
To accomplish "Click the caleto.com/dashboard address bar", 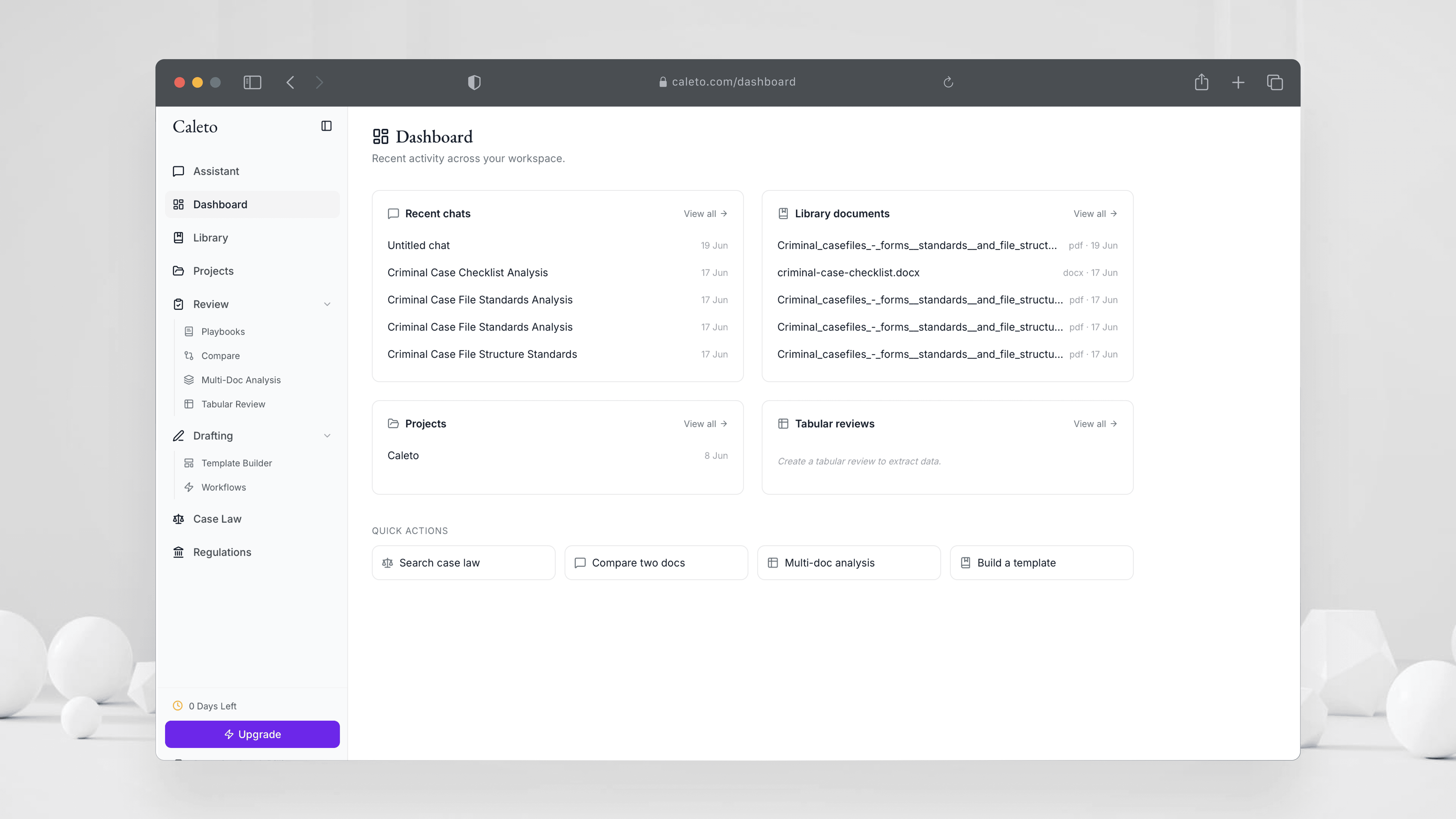I will pyautogui.click(x=727, y=82).
